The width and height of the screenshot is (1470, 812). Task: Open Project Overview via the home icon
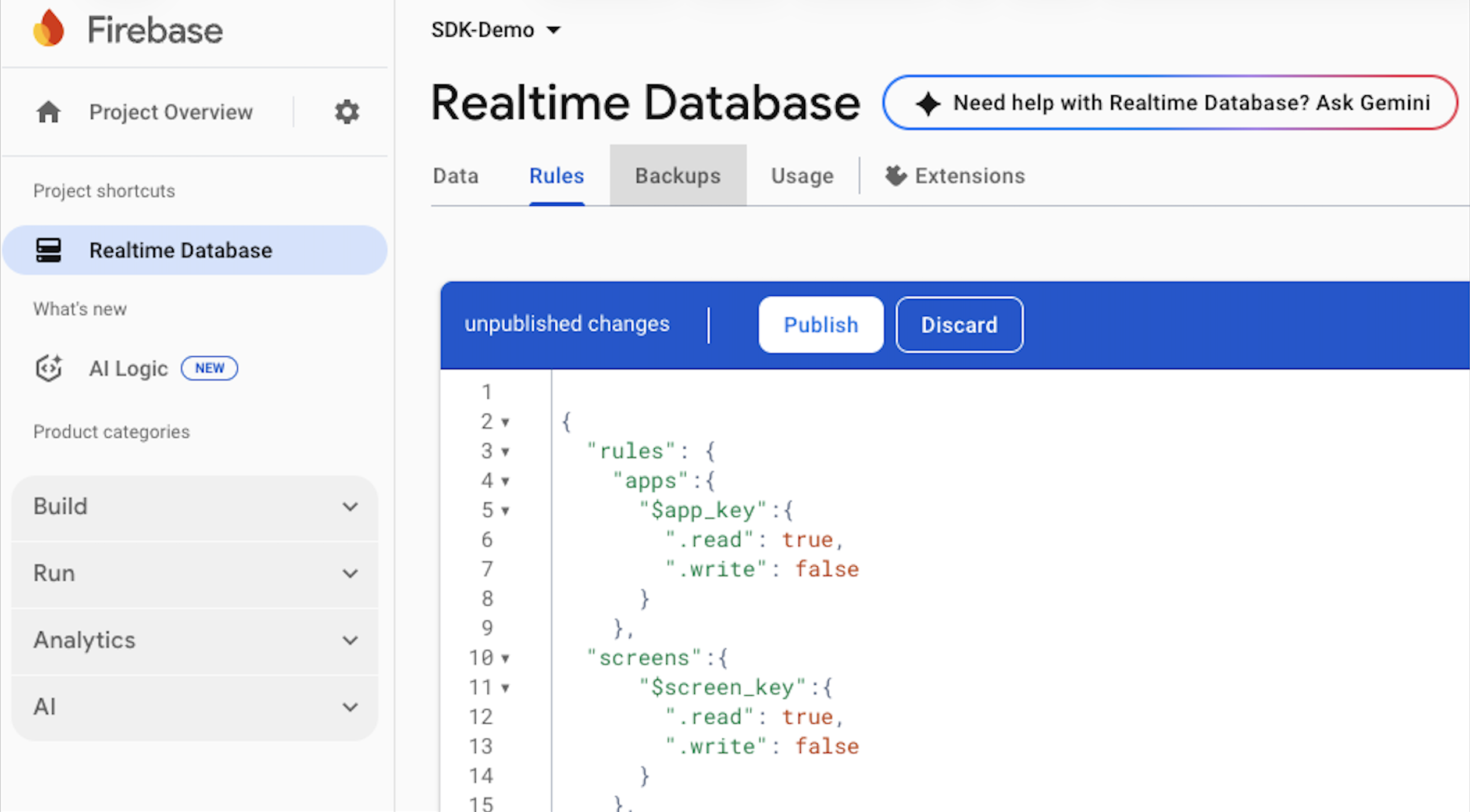49,111
